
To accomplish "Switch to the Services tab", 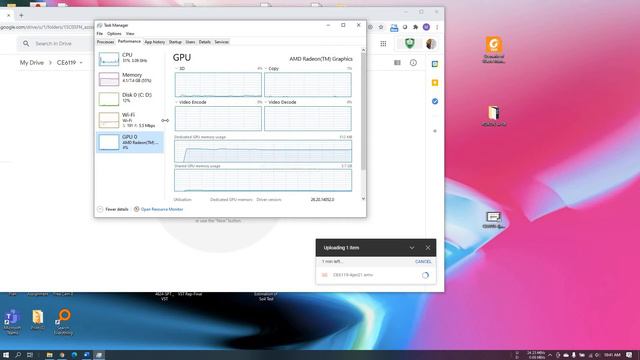I will click(222, 42).
